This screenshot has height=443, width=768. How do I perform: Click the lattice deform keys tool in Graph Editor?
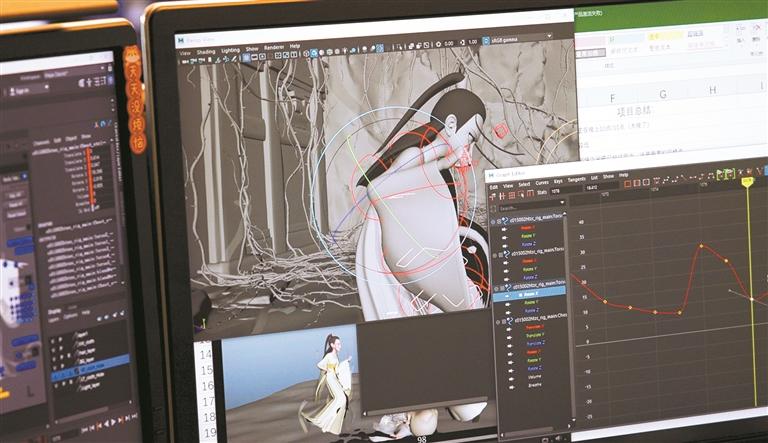click(511, 195)
